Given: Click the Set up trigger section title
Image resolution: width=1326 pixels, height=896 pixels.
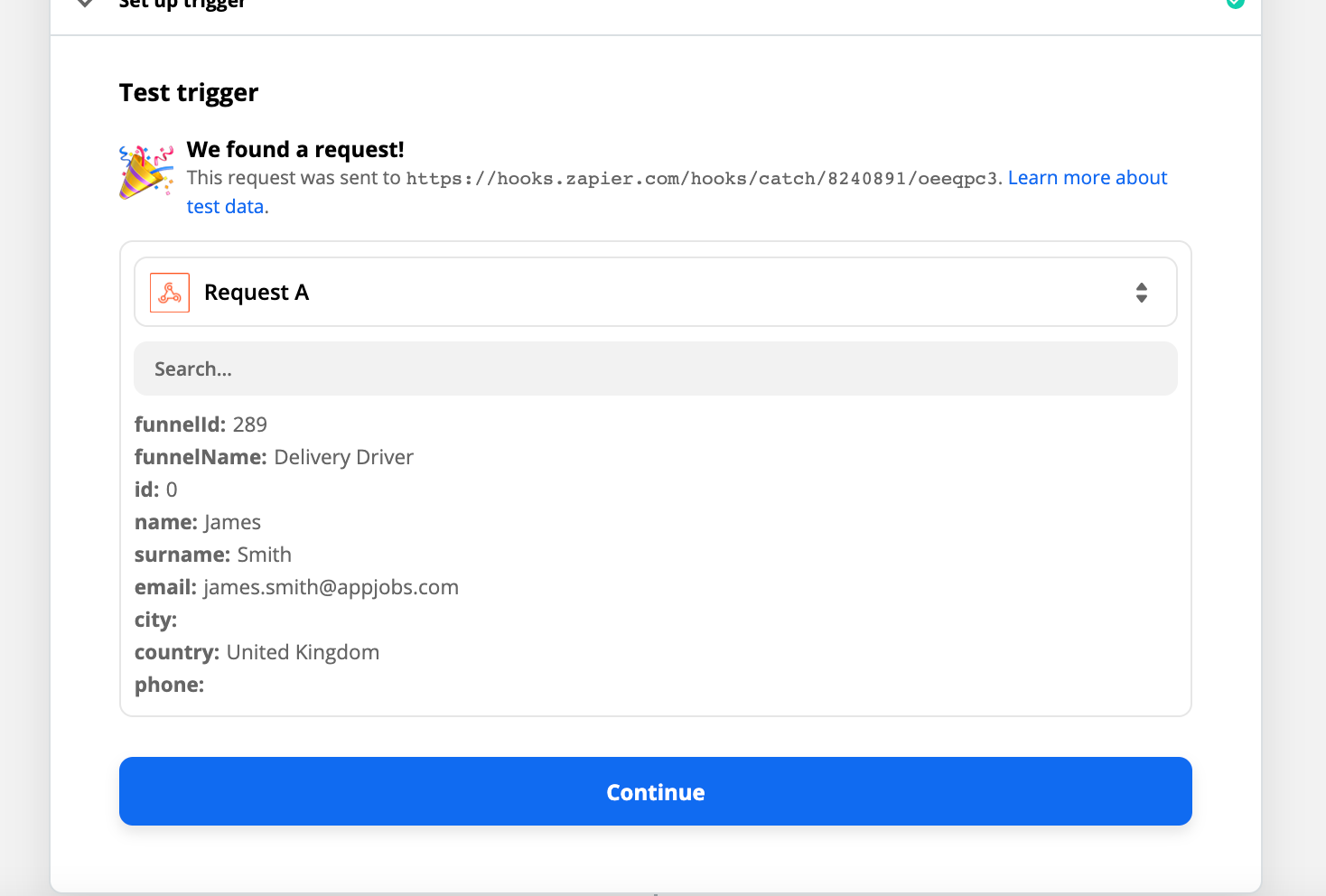Looking at the screenshot, I should (x=182, y=4).
